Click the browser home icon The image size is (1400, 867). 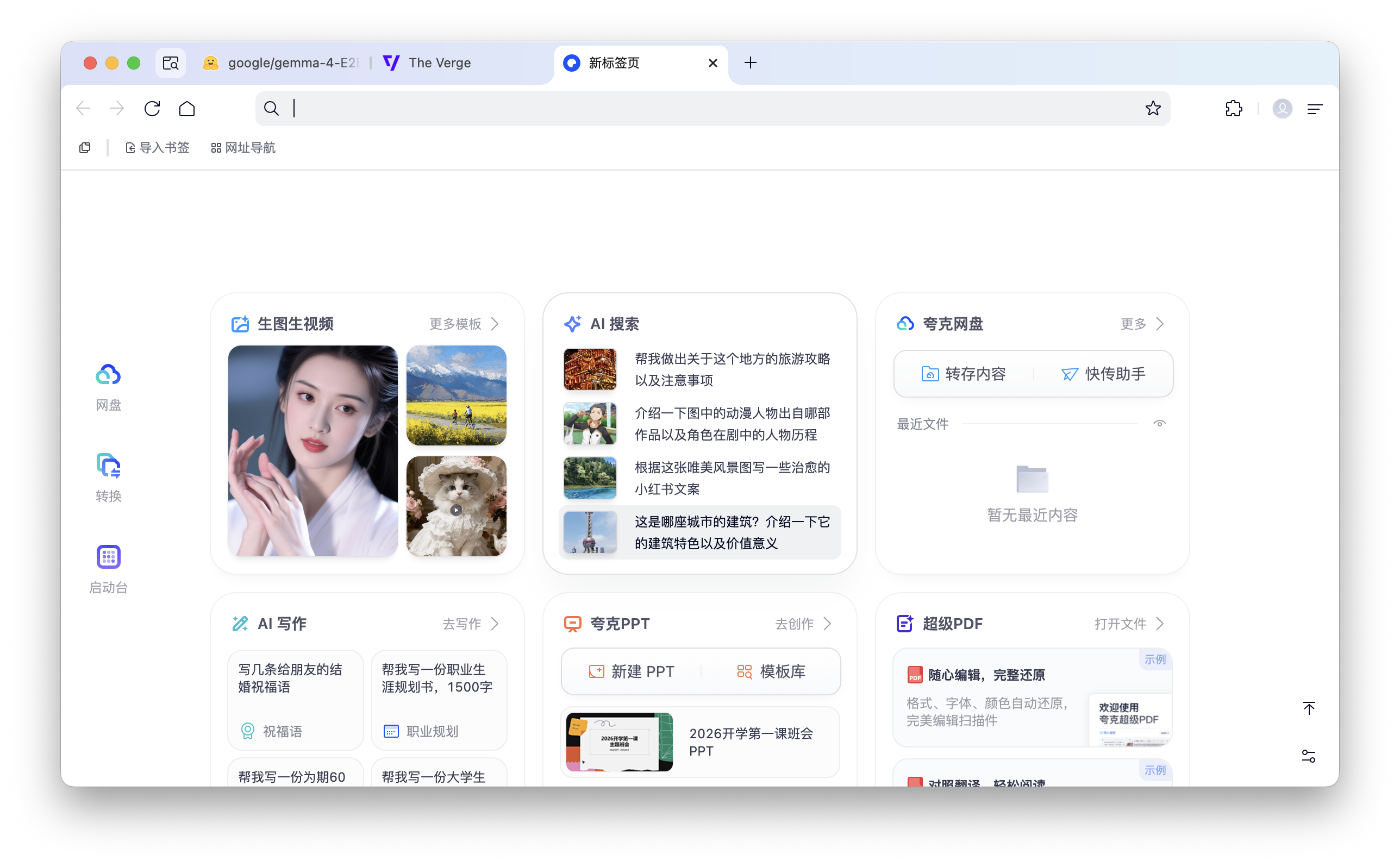[x=186, y=109]
